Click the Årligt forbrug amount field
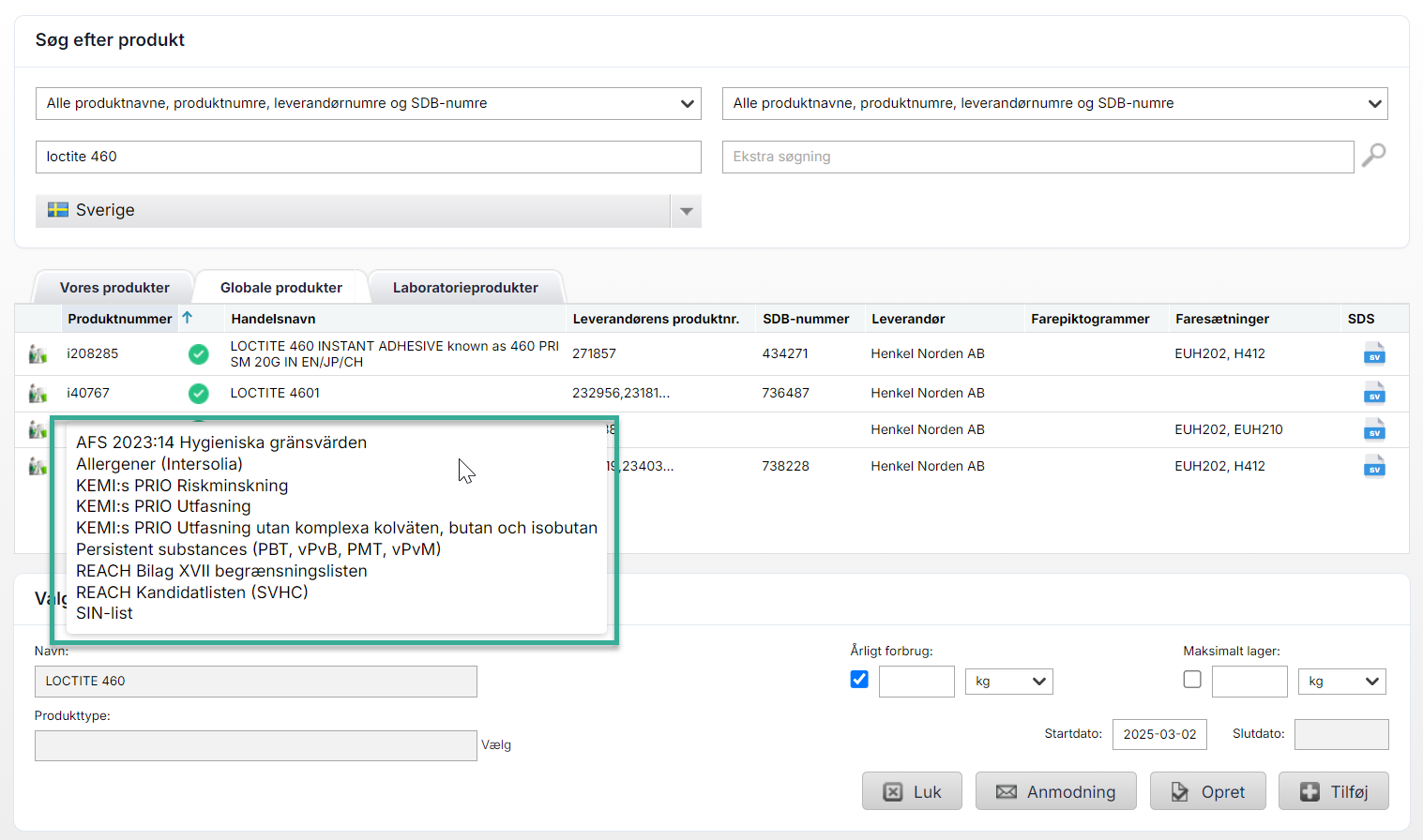Viewport: 1423px width, 840px height. click(916, 682)
